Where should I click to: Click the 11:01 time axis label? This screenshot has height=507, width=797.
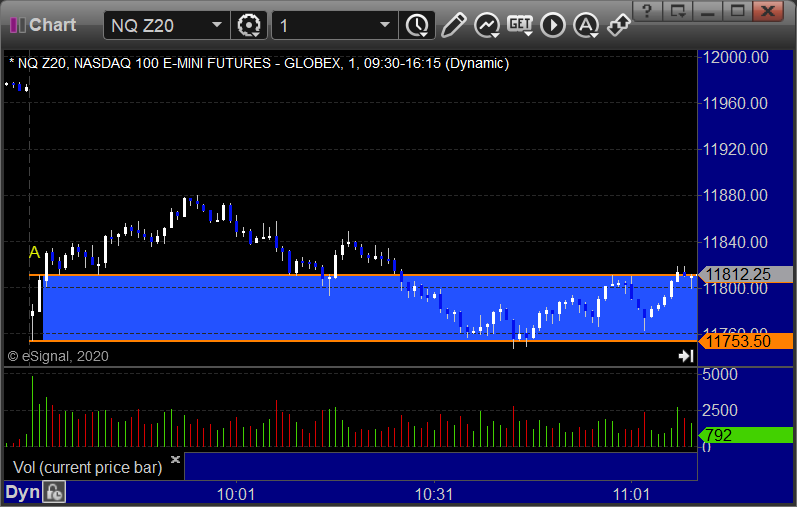(631, 494)
